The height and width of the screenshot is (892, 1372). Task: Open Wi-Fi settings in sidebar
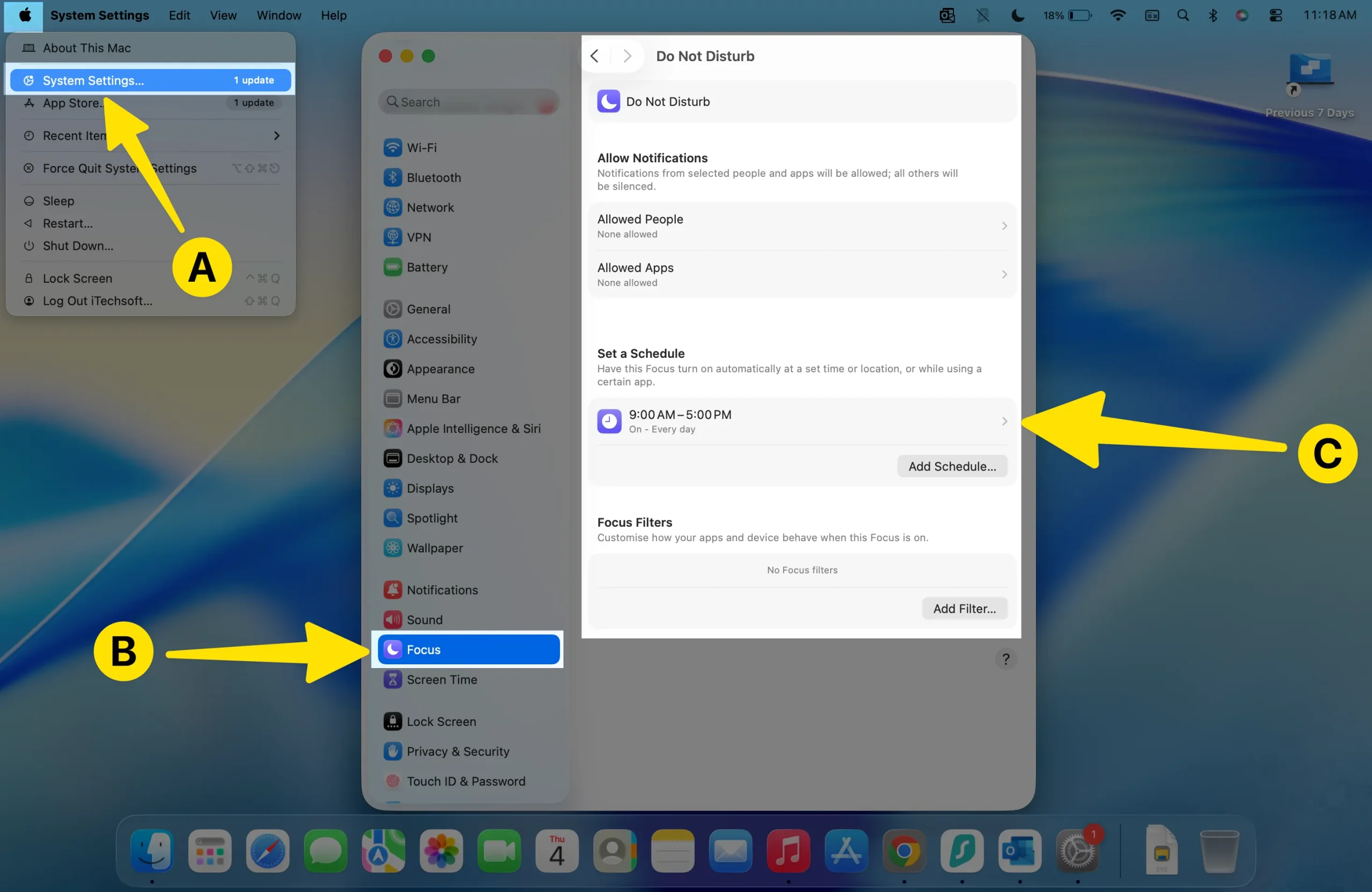421,147
